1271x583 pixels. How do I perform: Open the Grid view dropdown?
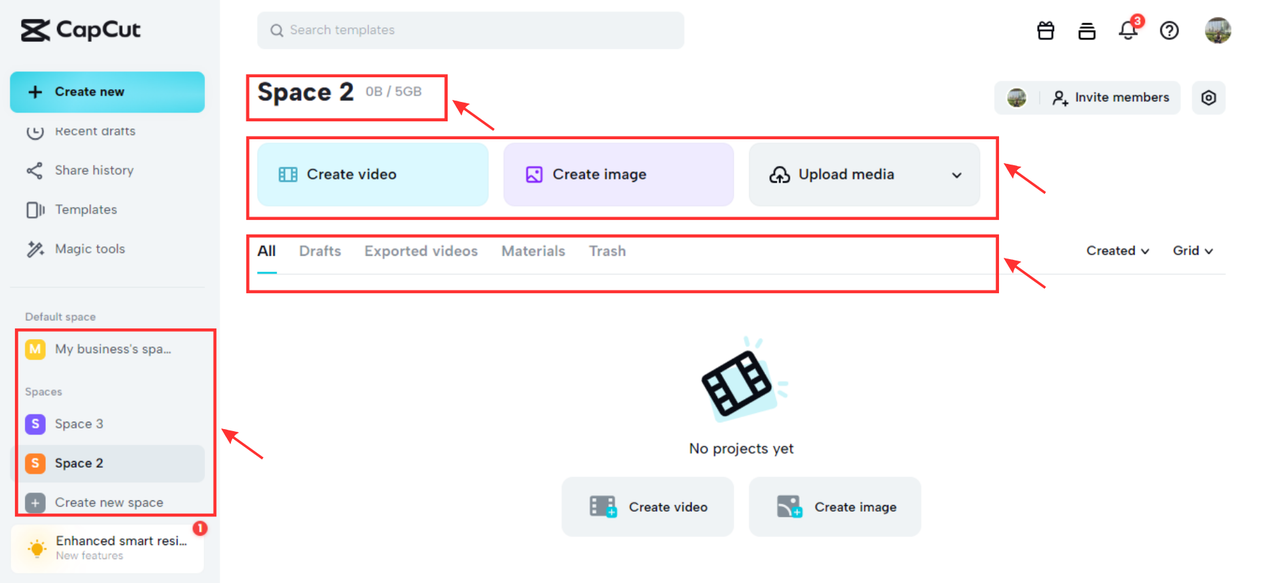click(1193, 251)
